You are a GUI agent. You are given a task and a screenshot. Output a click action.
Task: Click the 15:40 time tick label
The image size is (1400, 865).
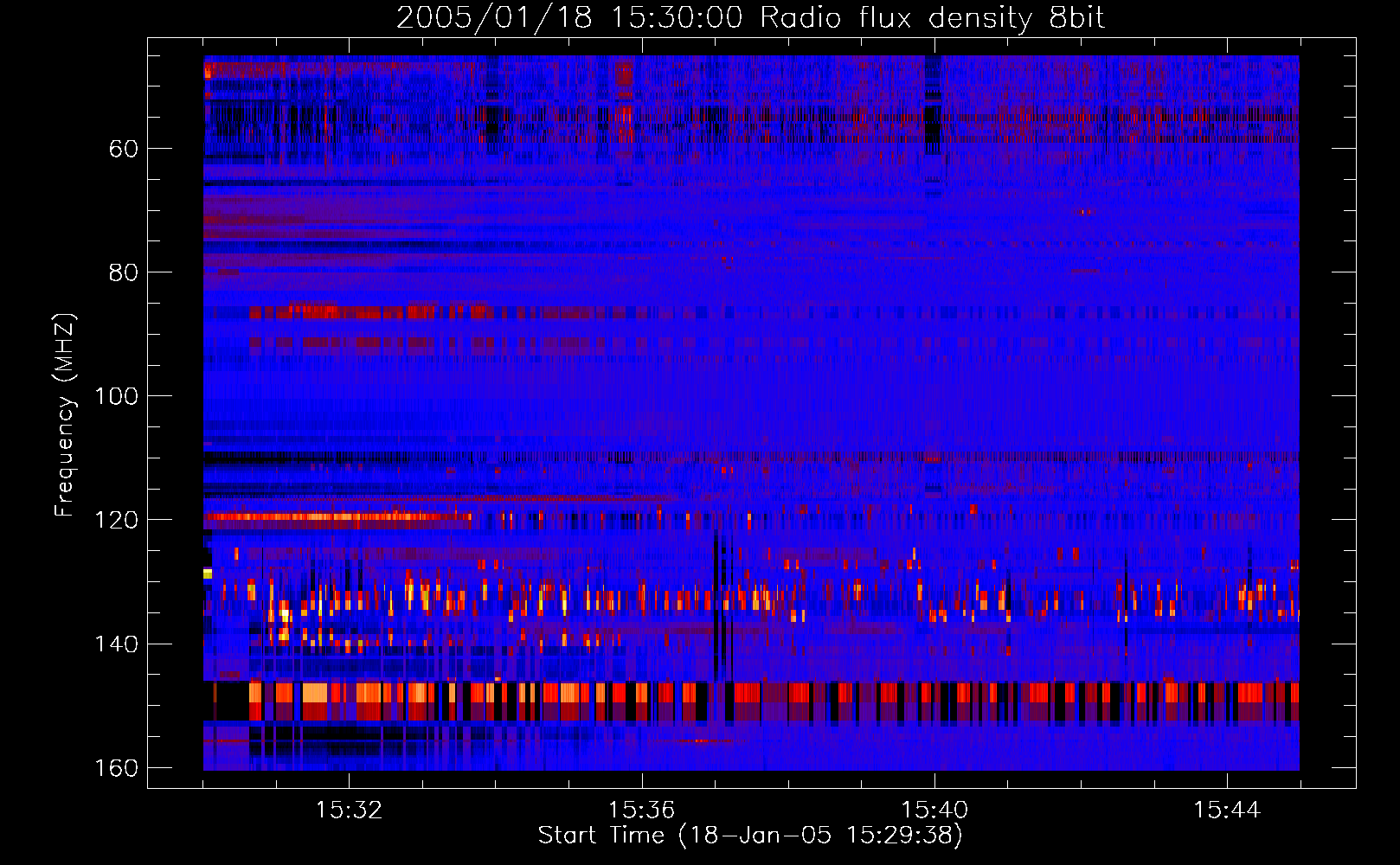coord(934,811)
